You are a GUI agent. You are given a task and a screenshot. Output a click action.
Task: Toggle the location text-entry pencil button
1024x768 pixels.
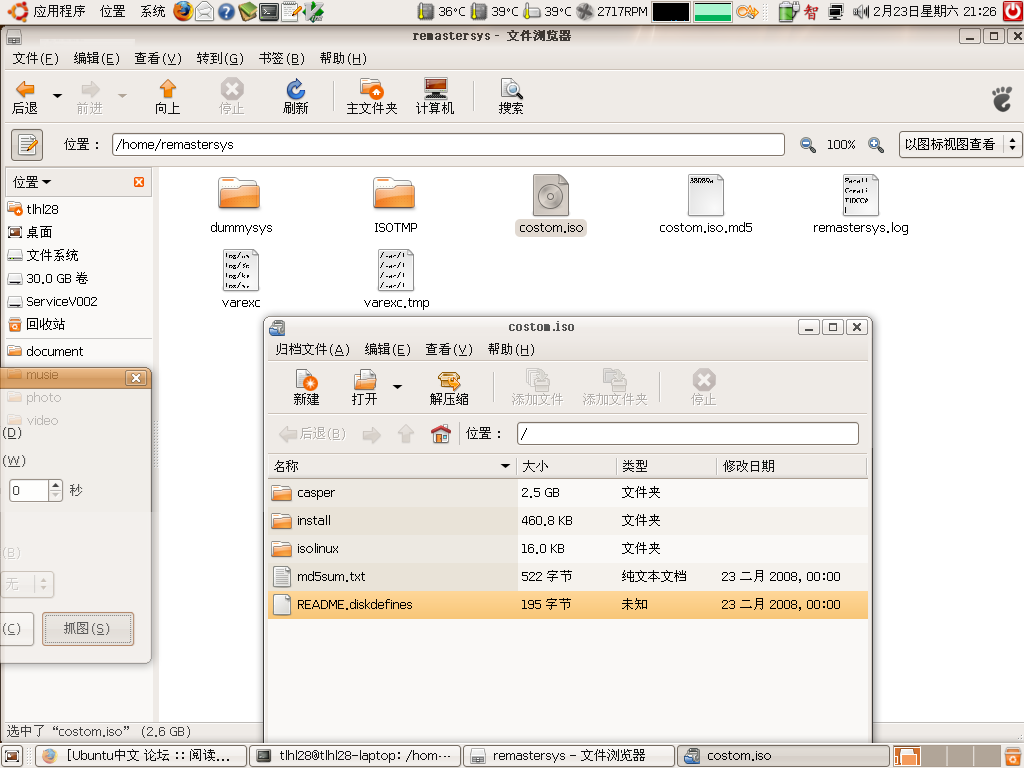click(x=27, y=144)
